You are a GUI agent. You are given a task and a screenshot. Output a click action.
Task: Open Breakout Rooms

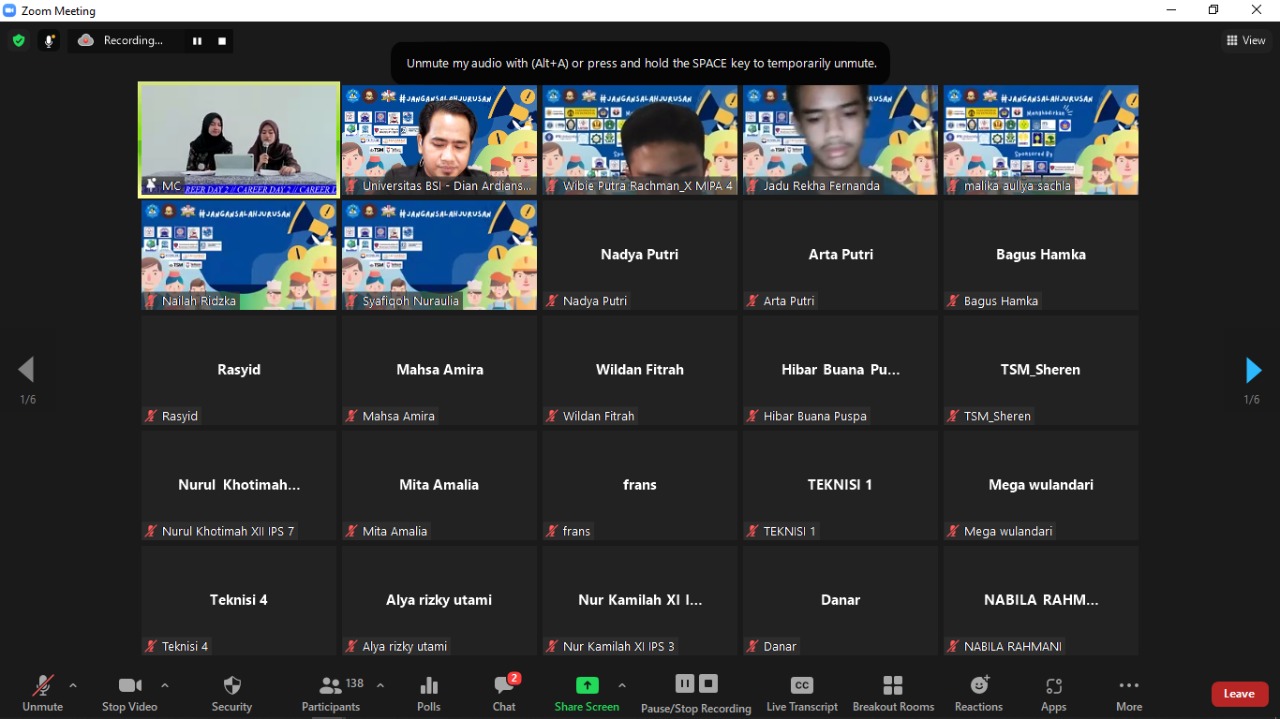(x=893, y=693)
